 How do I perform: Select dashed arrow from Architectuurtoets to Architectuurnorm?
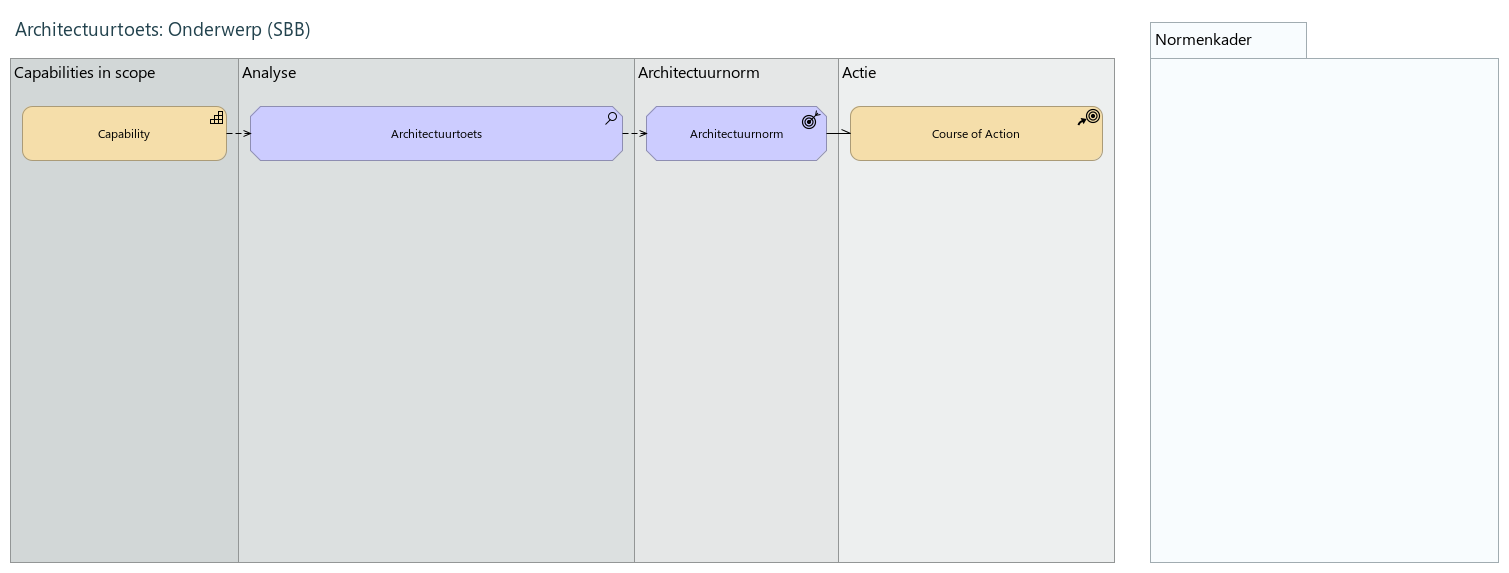click(x=634, y=133)
